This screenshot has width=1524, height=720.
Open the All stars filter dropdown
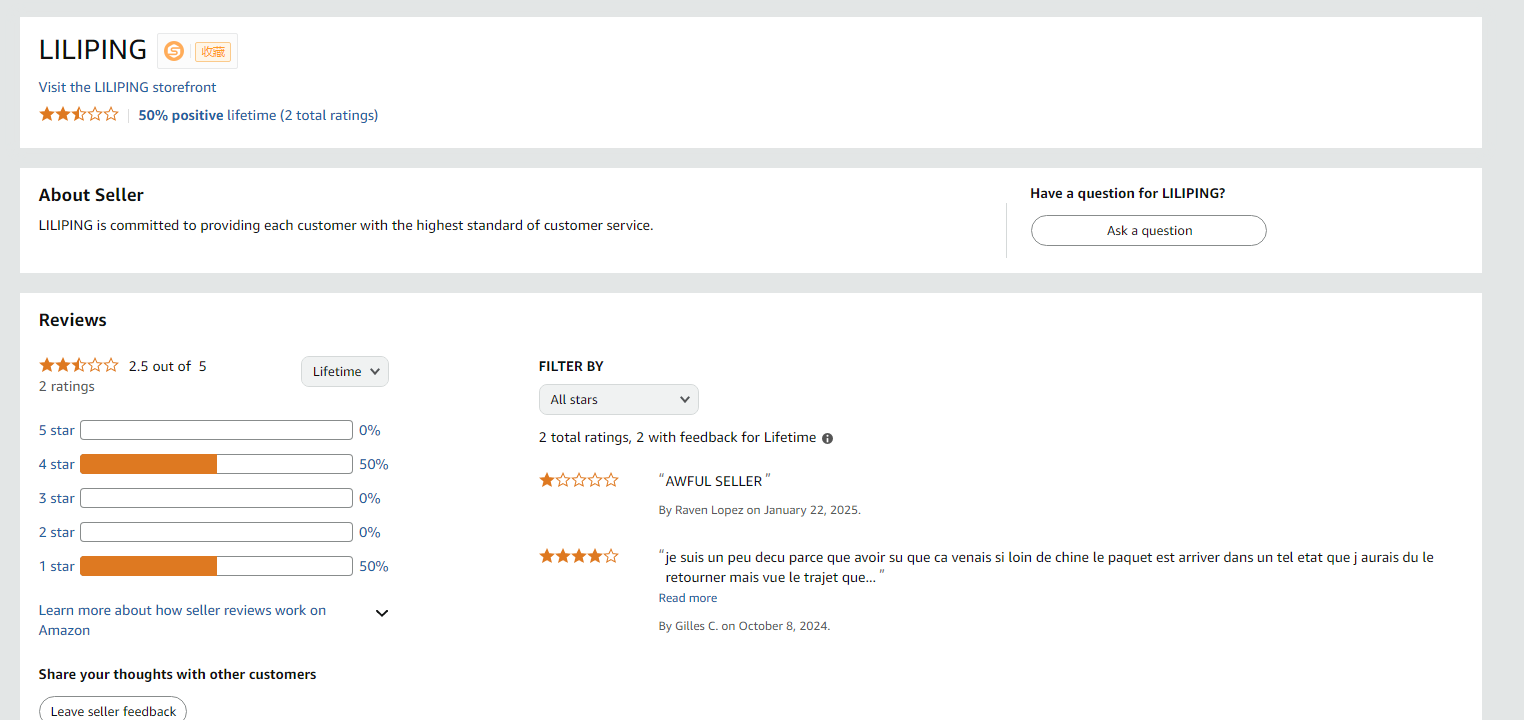618,400
